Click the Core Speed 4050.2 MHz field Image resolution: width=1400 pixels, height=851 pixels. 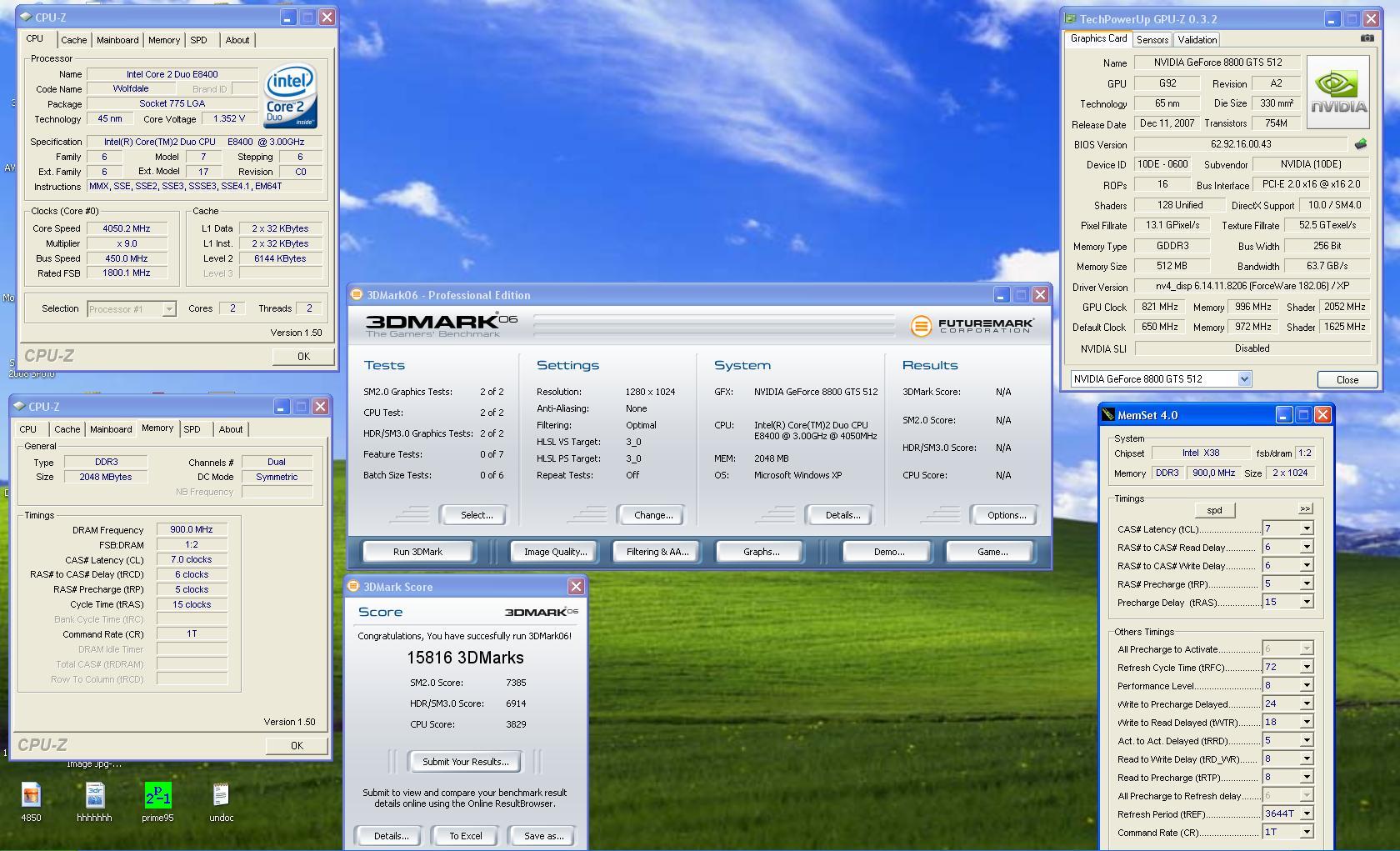point(127,228)
